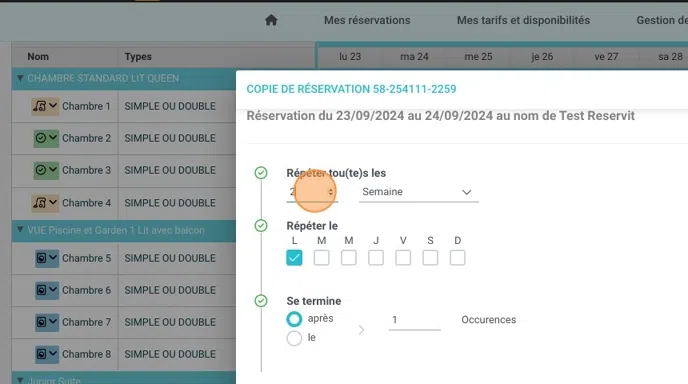The image size is (688, 384).
Task: Go to home via house icon
Action: coord(271,20)
